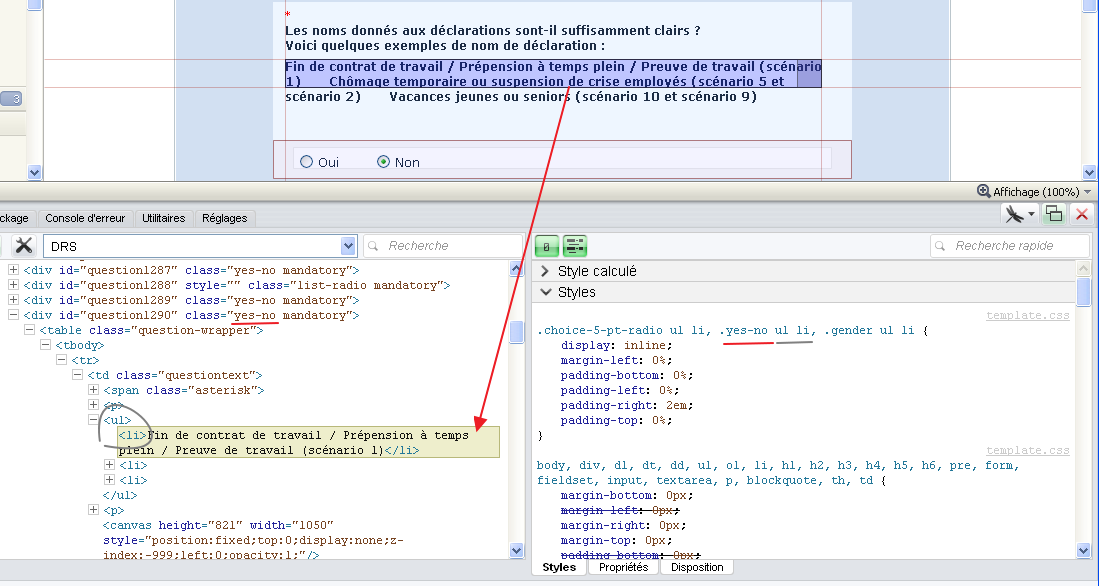Click the crossed tools icon beside DRS
1099x586 pixels.
[23, 246]
